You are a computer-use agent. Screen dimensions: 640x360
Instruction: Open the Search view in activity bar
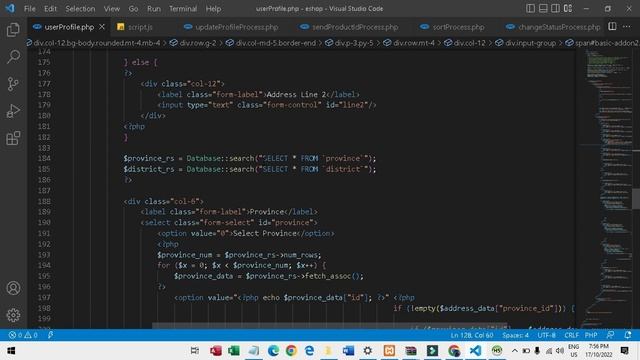pyautogui.click(x=13, y=57)
